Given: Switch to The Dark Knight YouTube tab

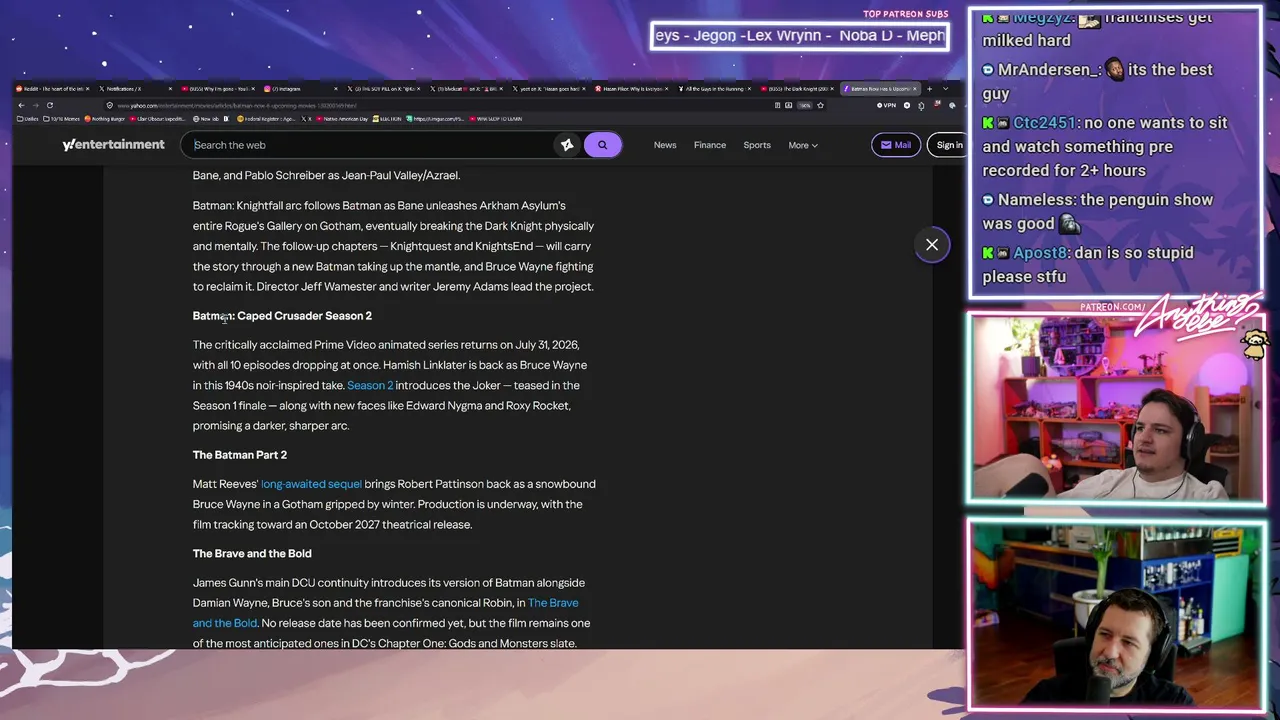Looking at the screenshot, I should point(799,89).
